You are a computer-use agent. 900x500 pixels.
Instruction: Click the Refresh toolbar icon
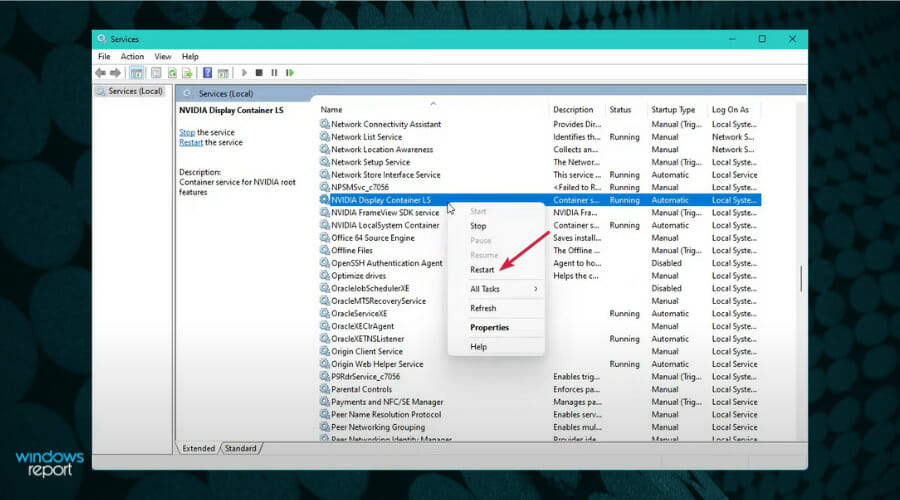coord(172,73)
